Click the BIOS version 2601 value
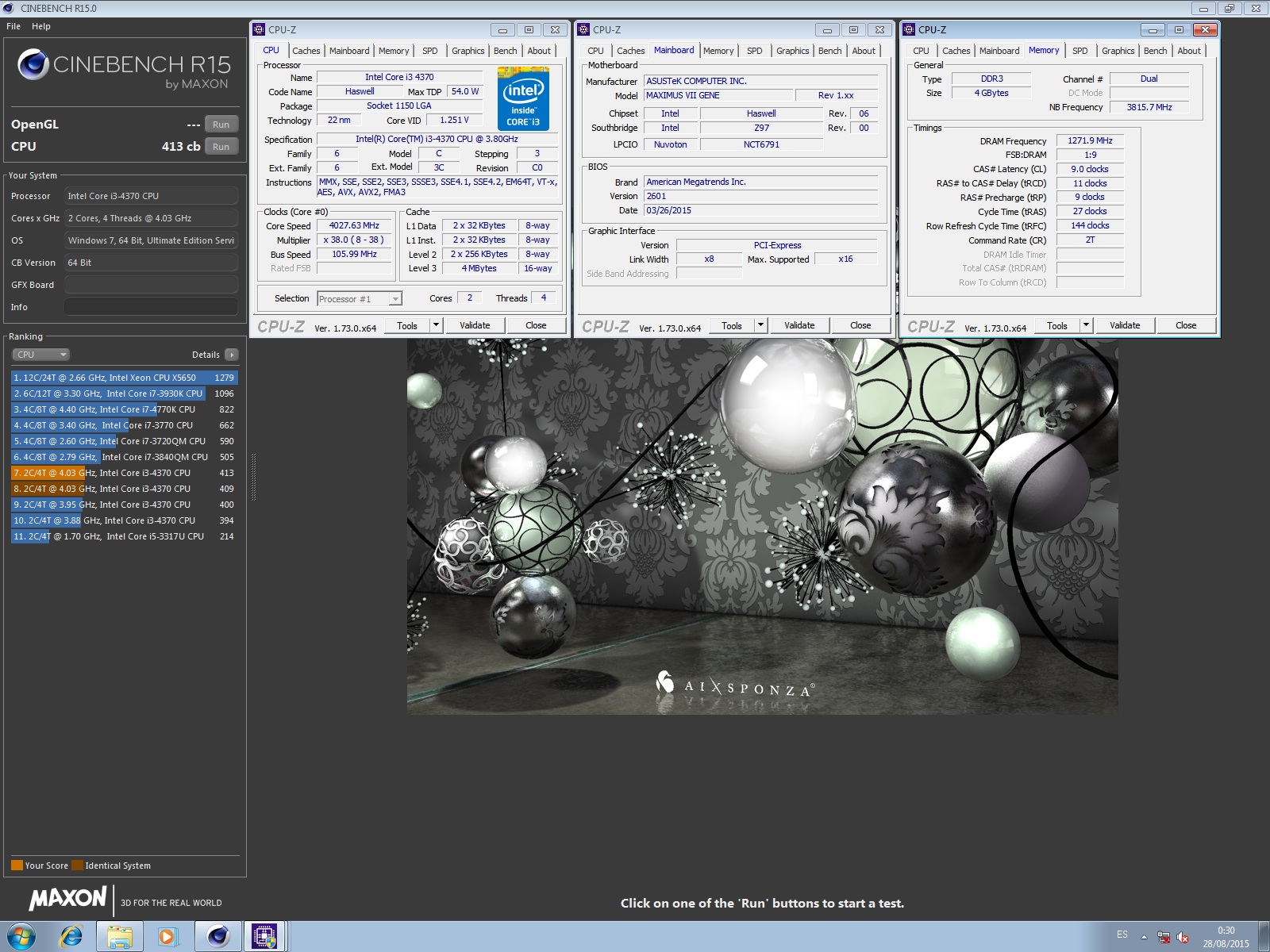 (760, 196)
